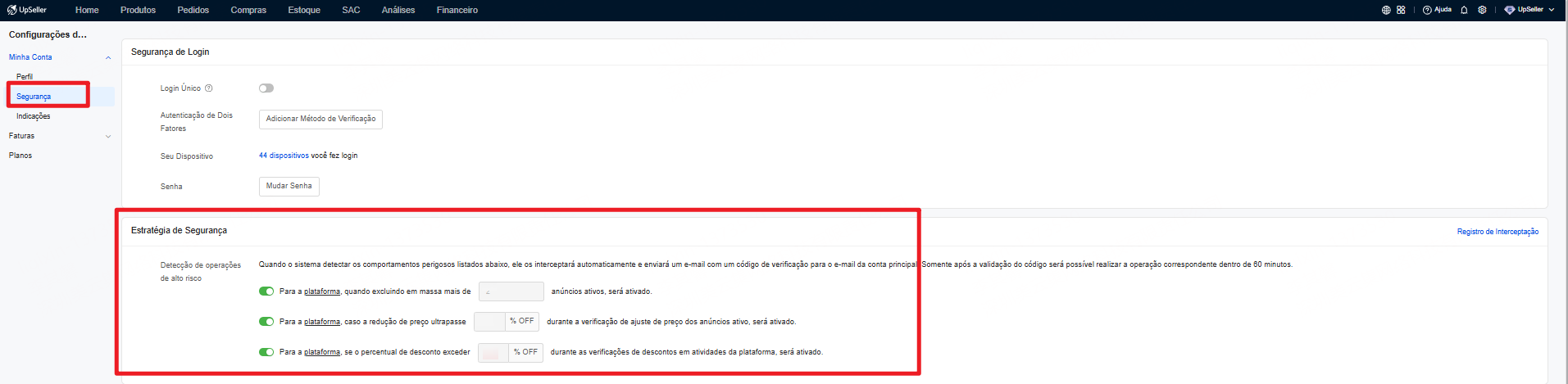This screenshot has height=384, width=1568.
Task: Click the UpSeller logo in top bar
Action: [27, 10]
